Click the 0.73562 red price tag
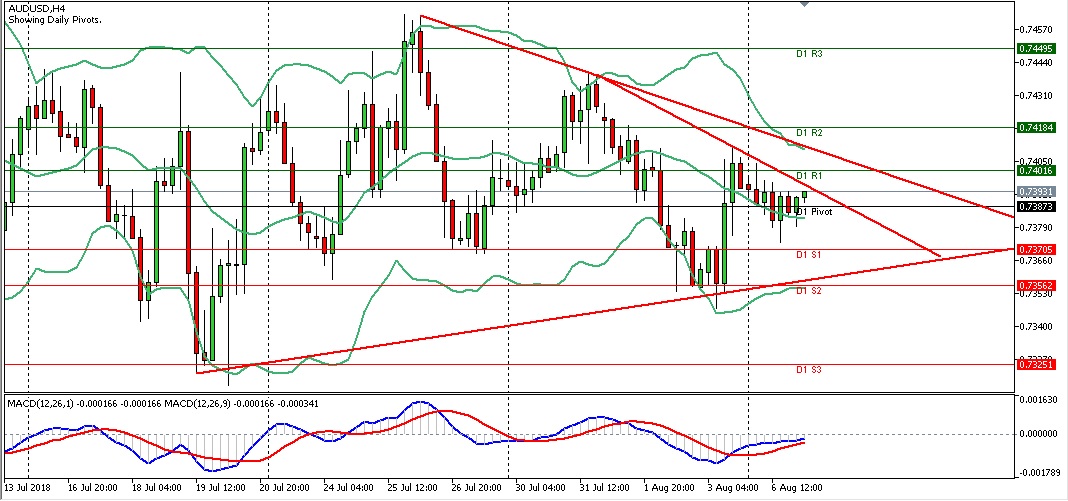Viewport: 1068px width, 501px height. (x=1036, y=285)
